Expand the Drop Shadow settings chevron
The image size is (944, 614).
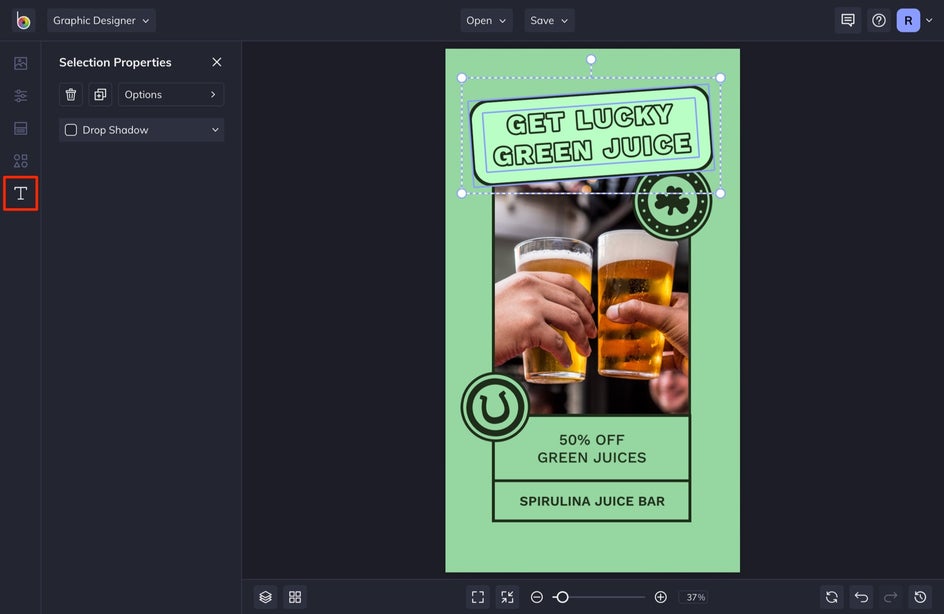point(215,130)
